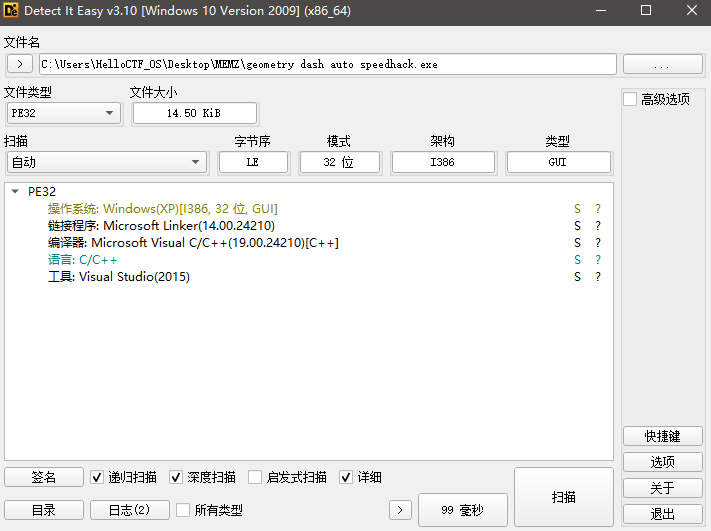The height and width of the screenshot is (531, 711).
Task: Collapse the PE32 tree node
Action: click(x=15, y=191)
